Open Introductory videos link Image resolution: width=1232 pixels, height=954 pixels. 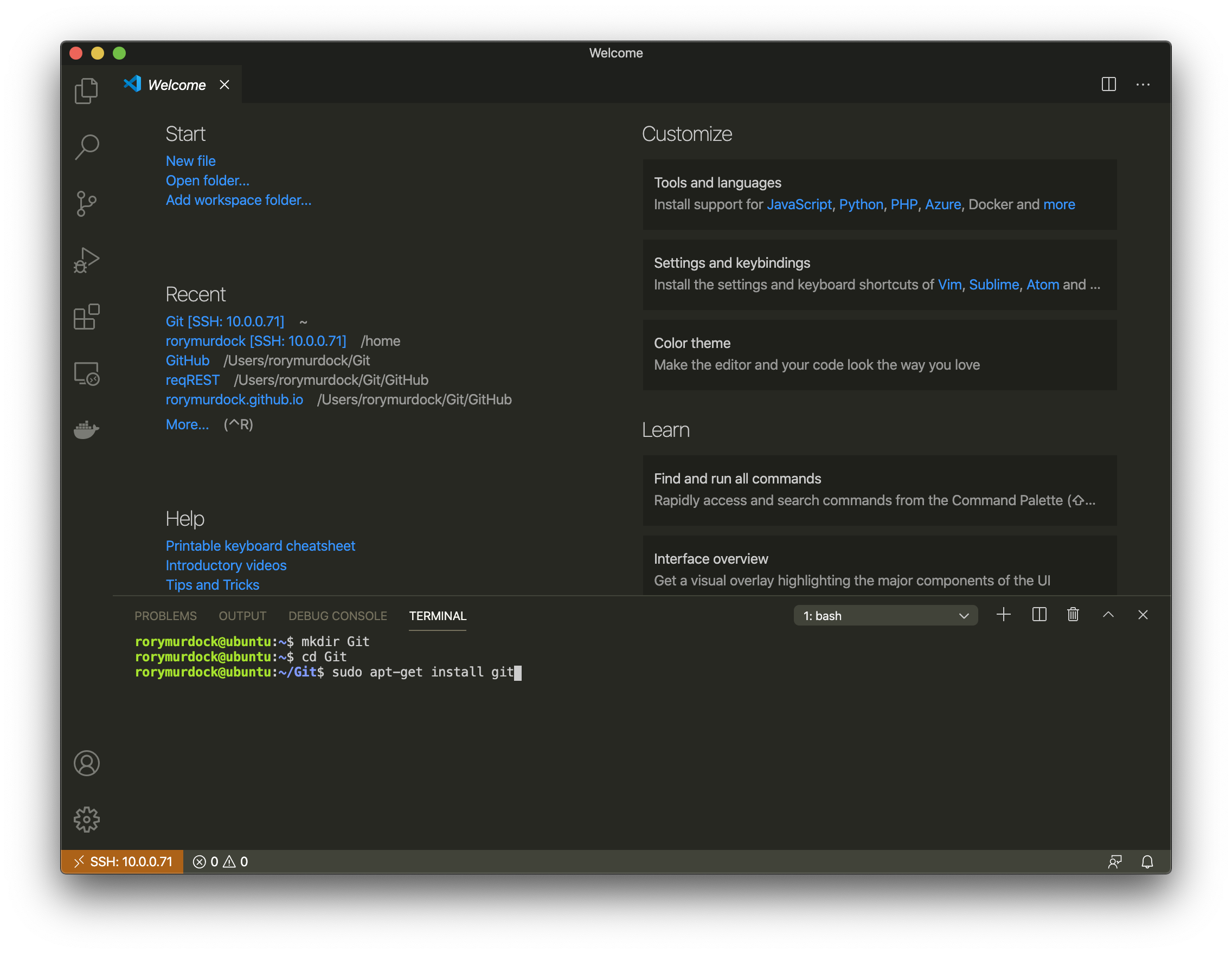tap(226, 565)
